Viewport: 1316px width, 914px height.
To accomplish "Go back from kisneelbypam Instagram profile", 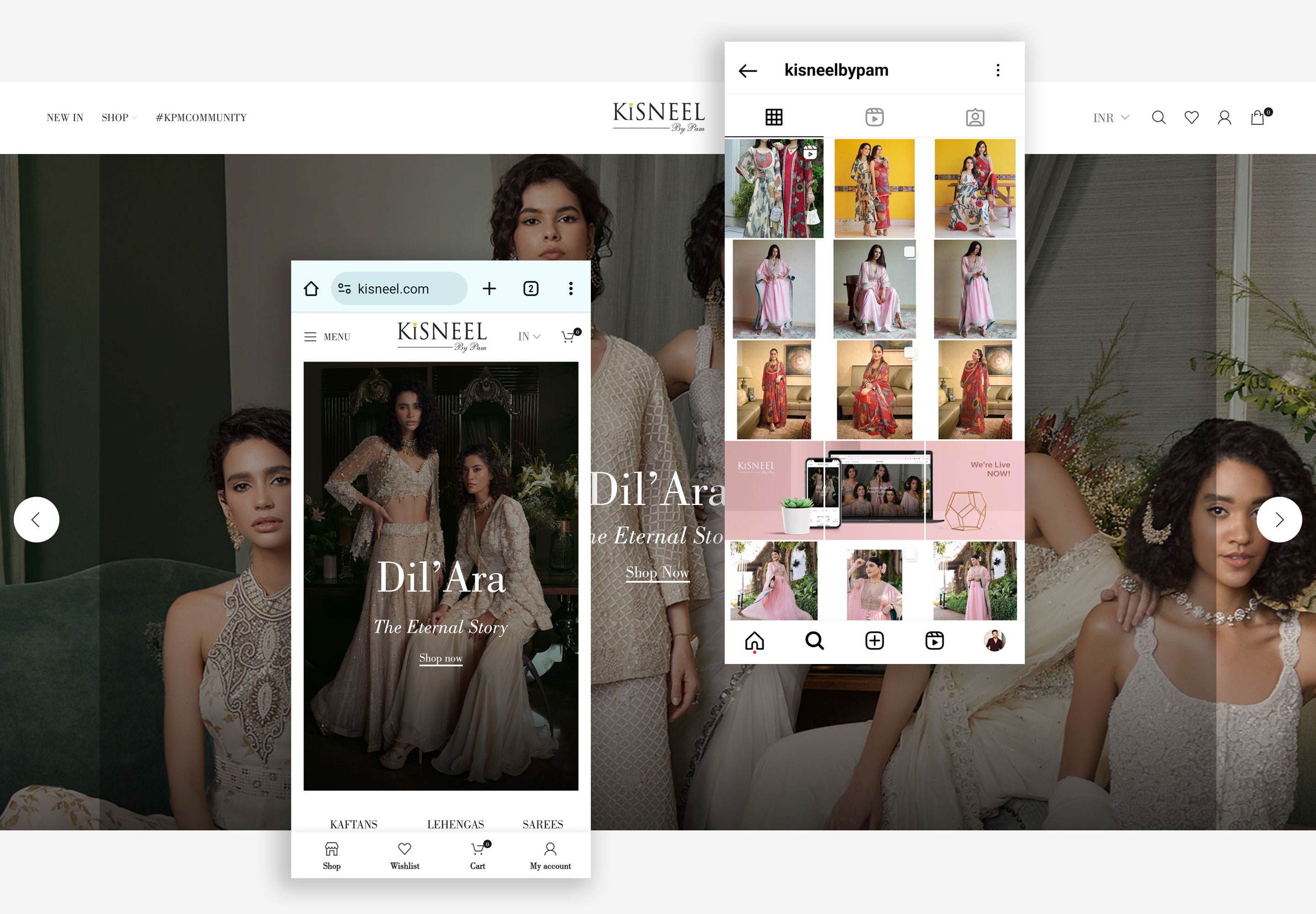I will [x=748, y=70].
